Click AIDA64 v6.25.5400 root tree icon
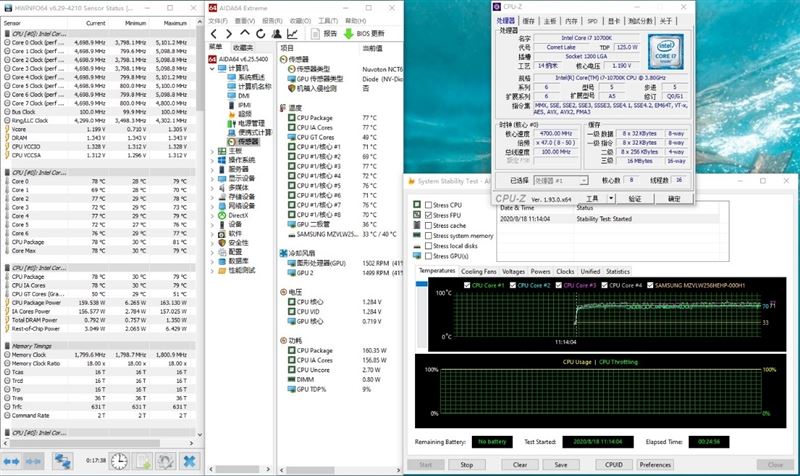800x476 pixels. click(212, 59)
